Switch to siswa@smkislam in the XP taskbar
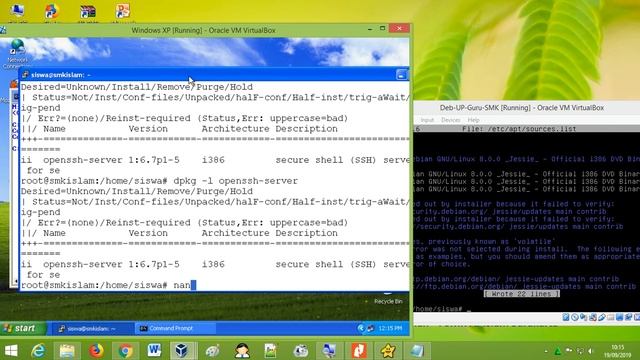640x360 pixels. pos(91,328)
